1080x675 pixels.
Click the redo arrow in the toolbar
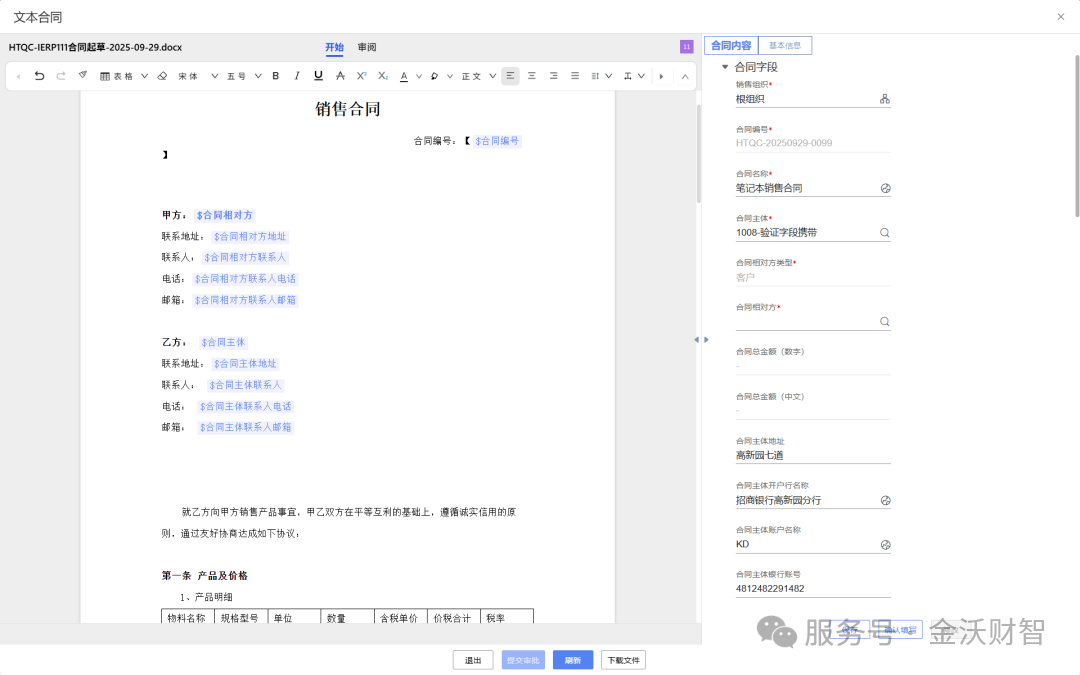(61, 76)
